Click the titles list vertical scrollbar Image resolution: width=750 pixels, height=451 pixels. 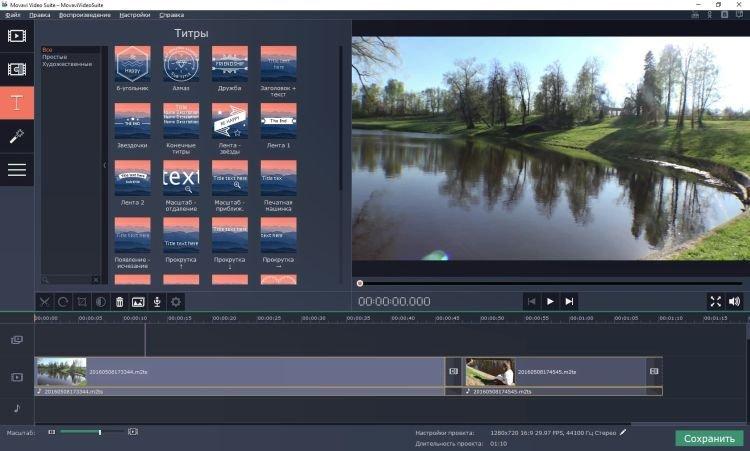coord(341,118)
